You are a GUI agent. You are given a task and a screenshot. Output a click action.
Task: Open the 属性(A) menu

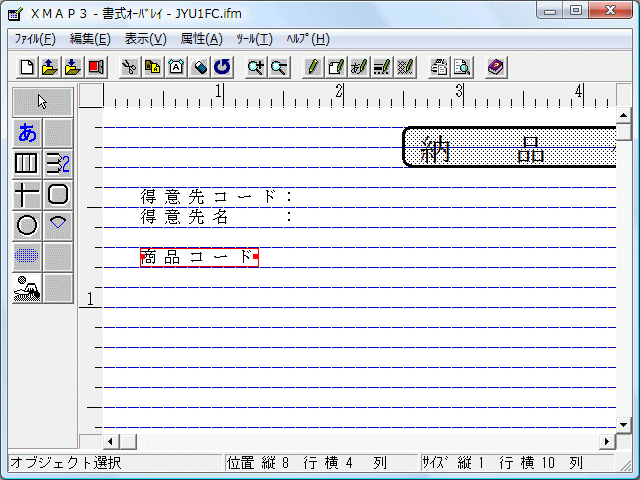coord(201,39)
